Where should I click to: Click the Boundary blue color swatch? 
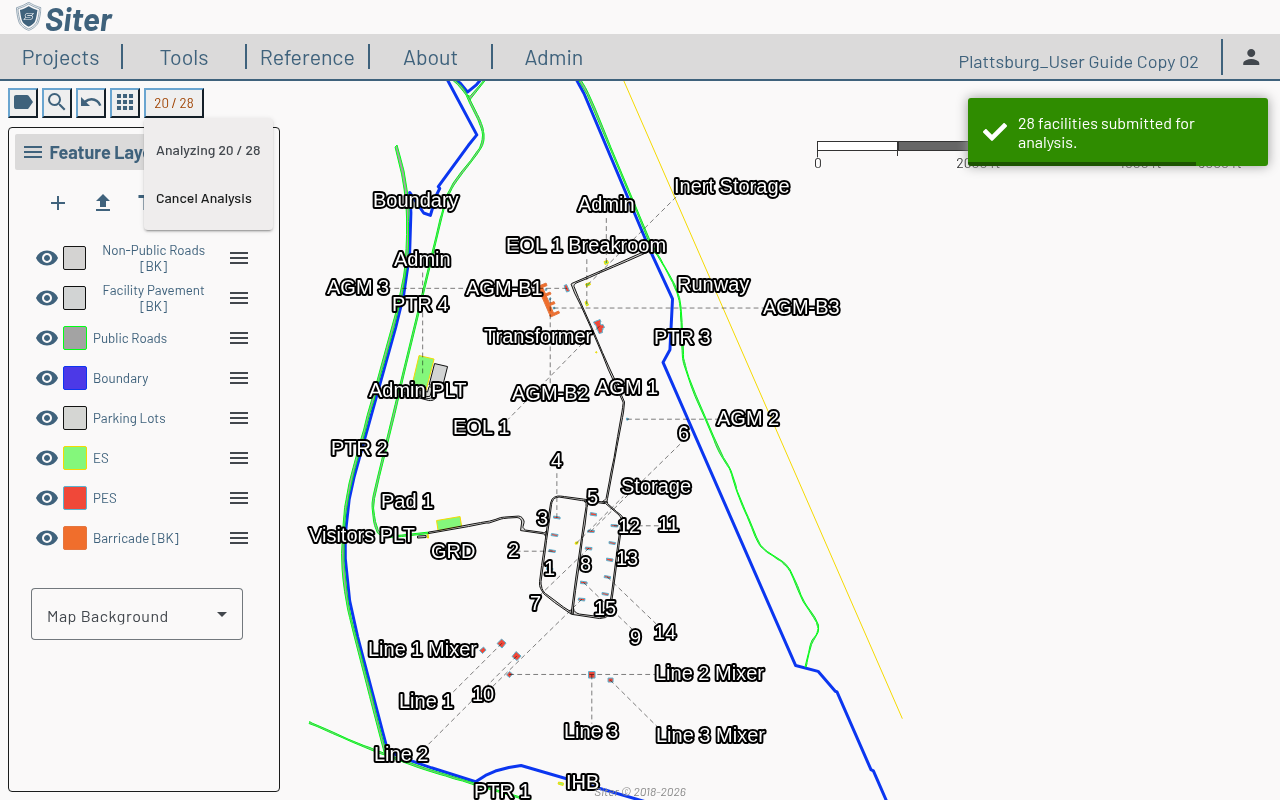75,378
